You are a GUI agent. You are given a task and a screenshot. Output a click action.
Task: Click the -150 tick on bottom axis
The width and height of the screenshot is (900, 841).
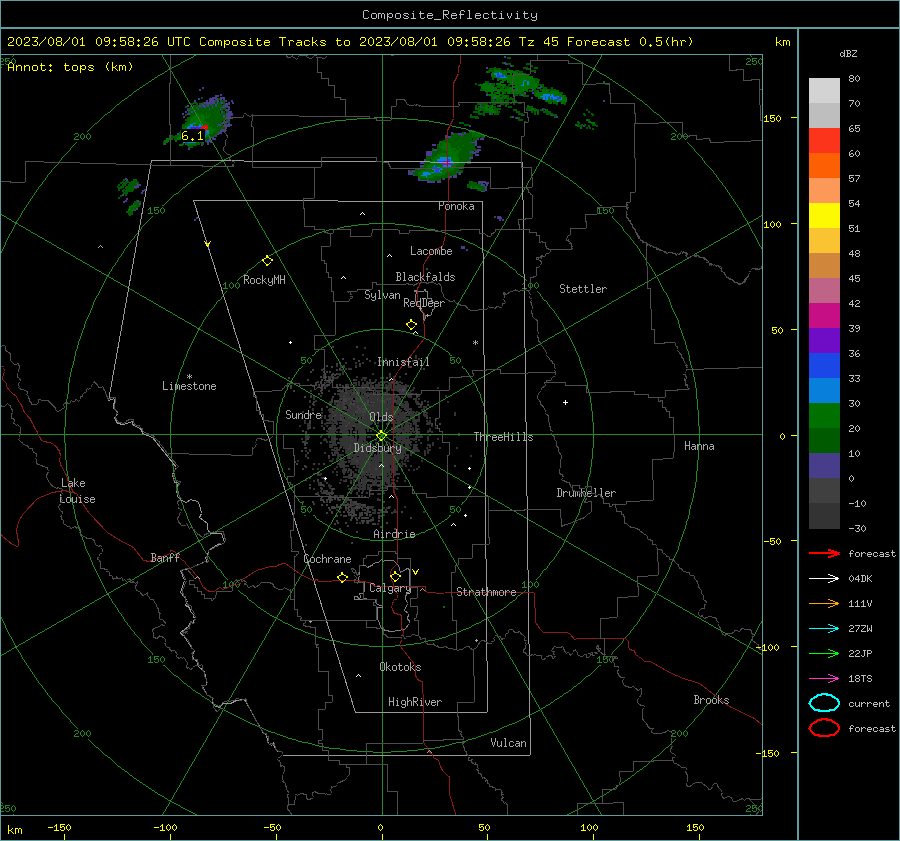point(59,827)
